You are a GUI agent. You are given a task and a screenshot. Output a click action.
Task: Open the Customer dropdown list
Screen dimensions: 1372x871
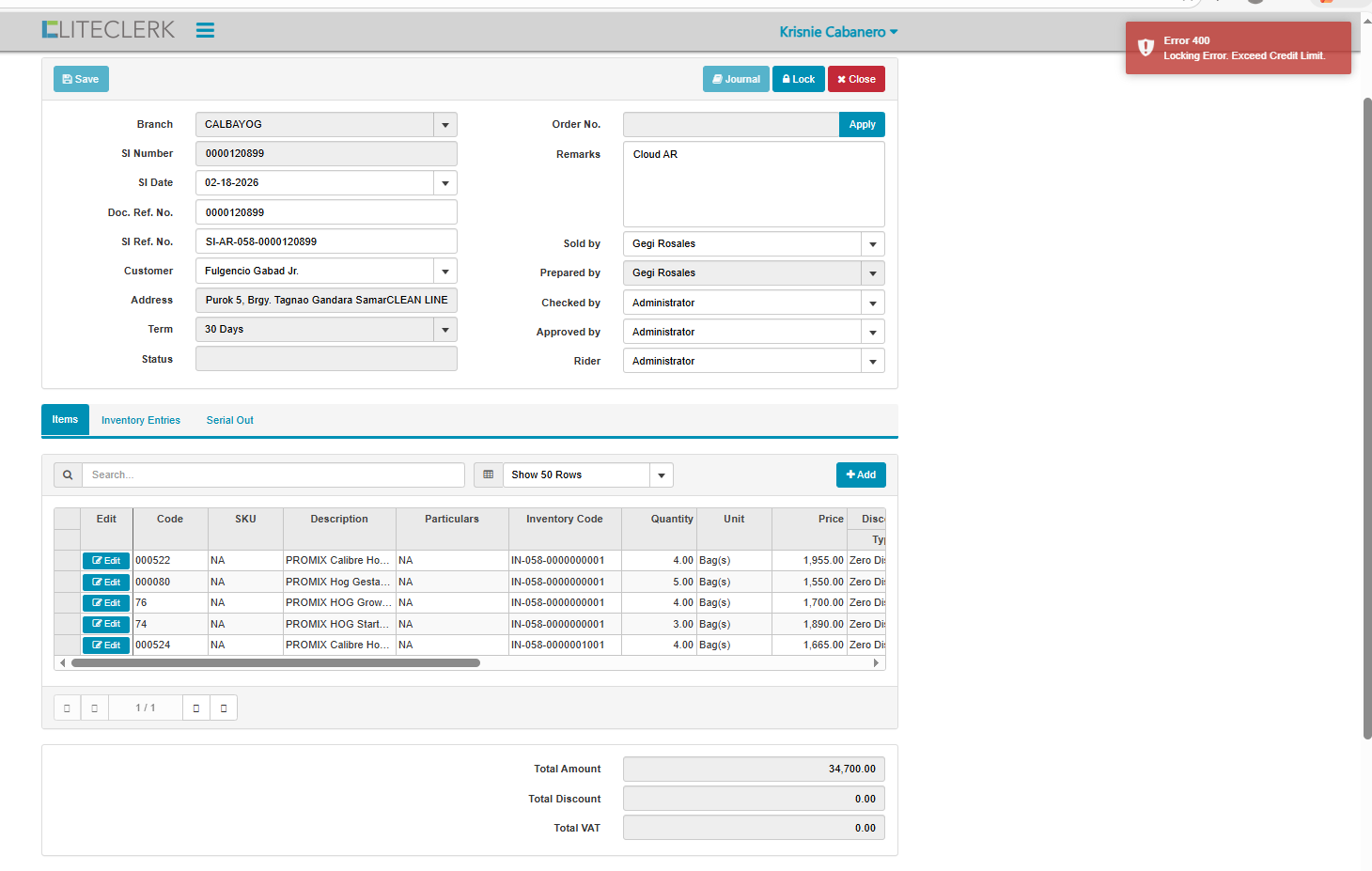coord(445,272)
